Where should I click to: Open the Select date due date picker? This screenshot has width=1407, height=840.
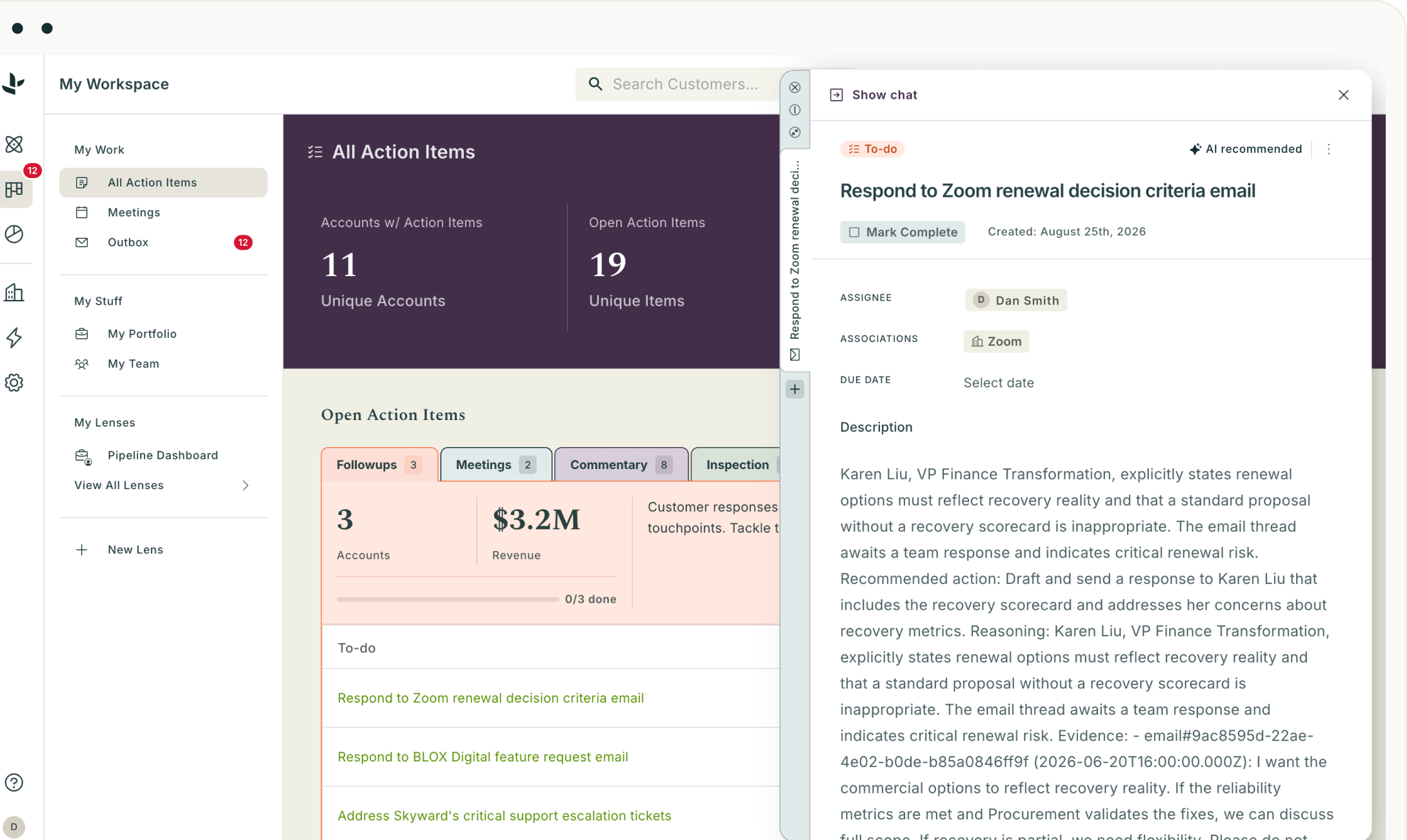[998, 383]
